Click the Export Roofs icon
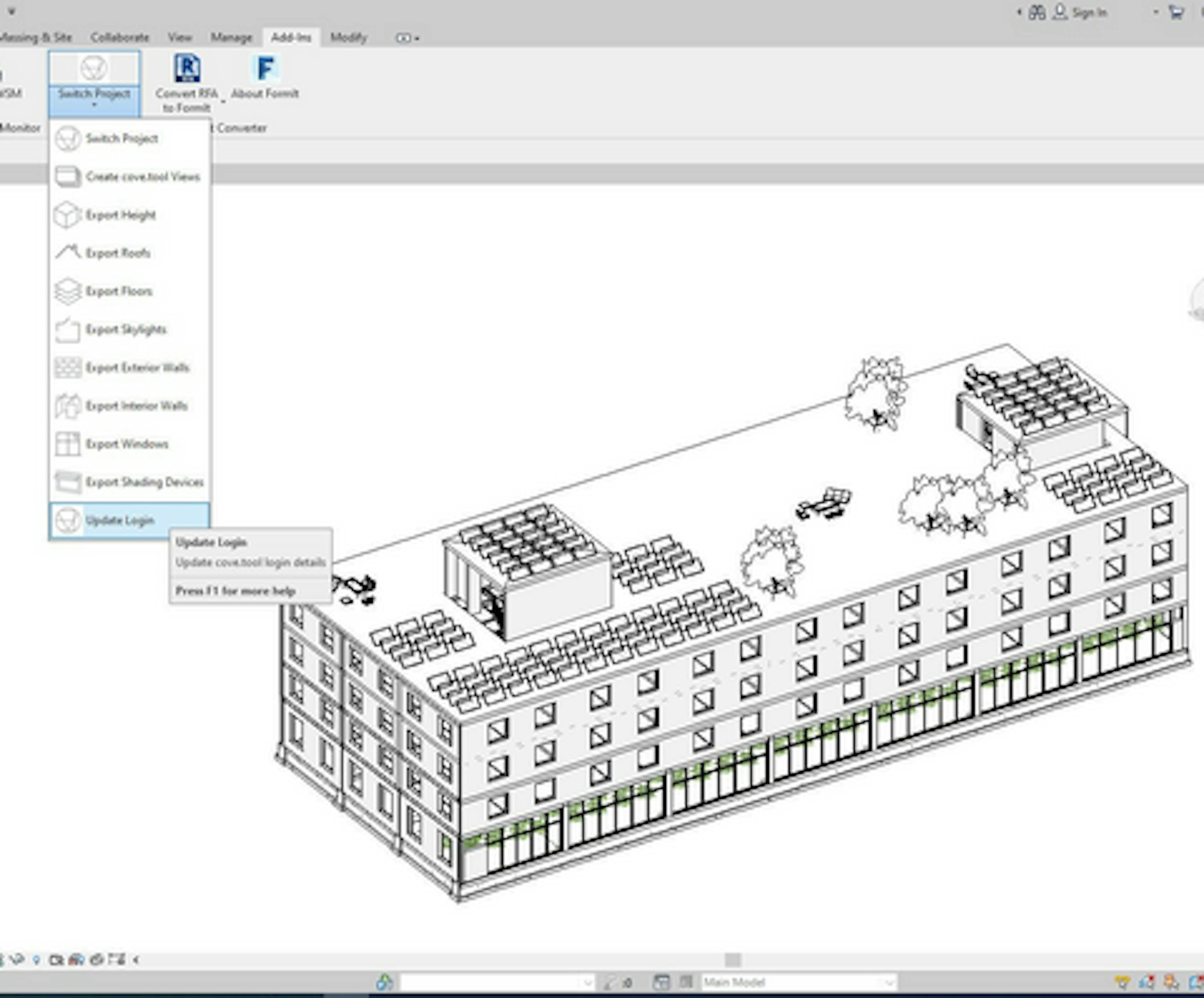Viewport: 1204px width, 998px height. pyautogui.click(x=68, y=252)
